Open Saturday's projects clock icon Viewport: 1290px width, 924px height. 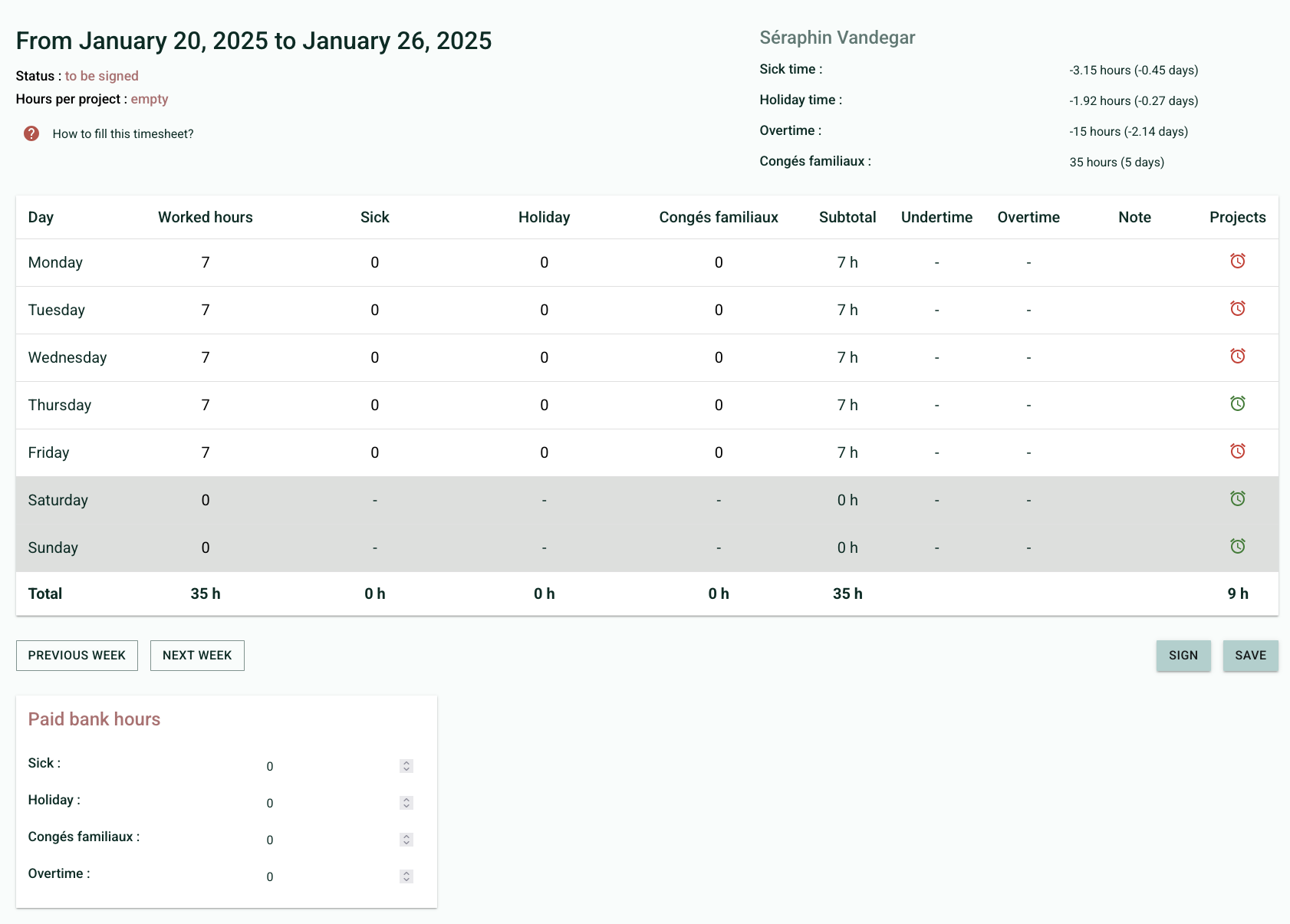pyautogui.click(x=1237, y=498)
